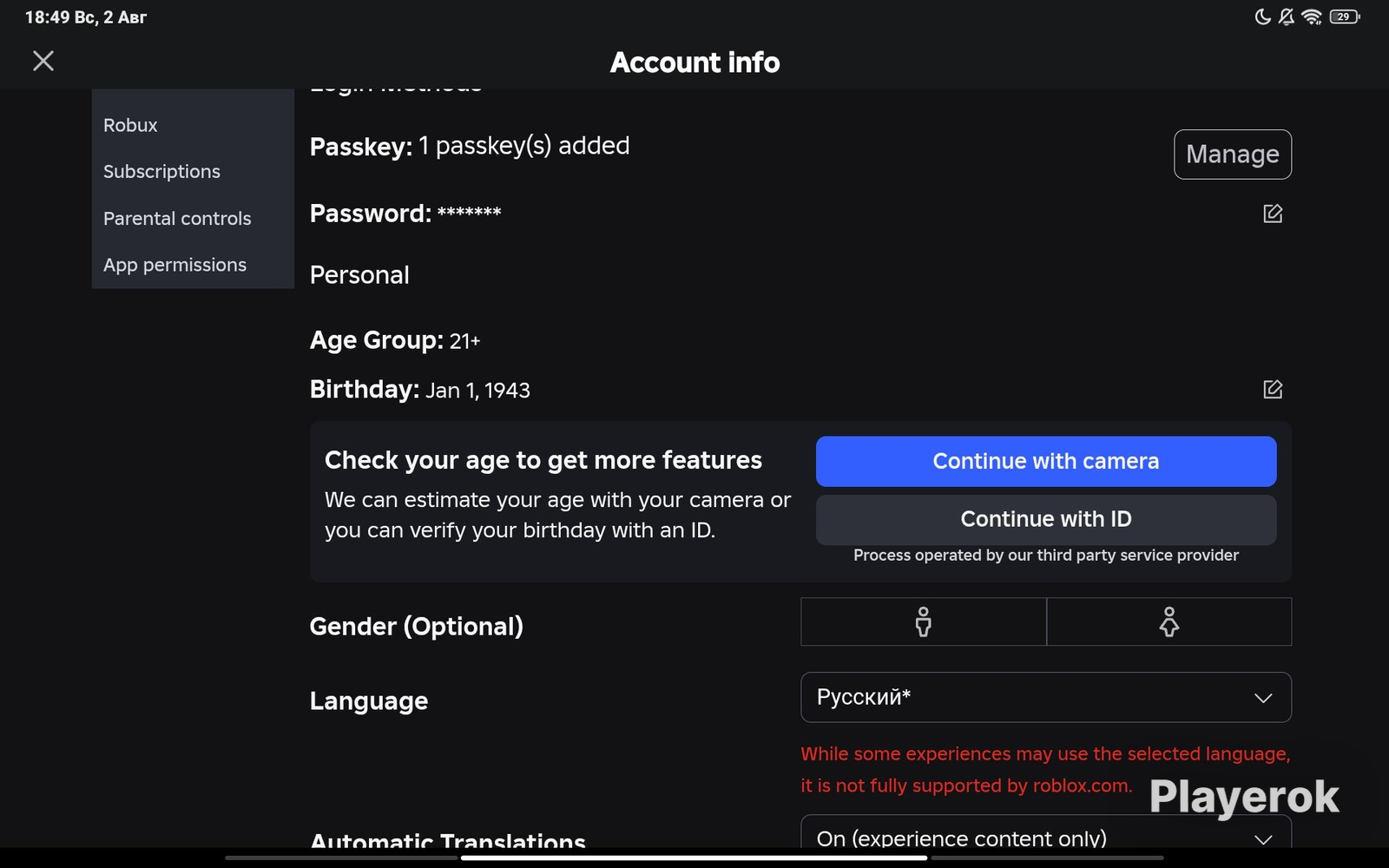Select the female gender icon
This screenshot has height=868, width=1389.
[1169, 621]
